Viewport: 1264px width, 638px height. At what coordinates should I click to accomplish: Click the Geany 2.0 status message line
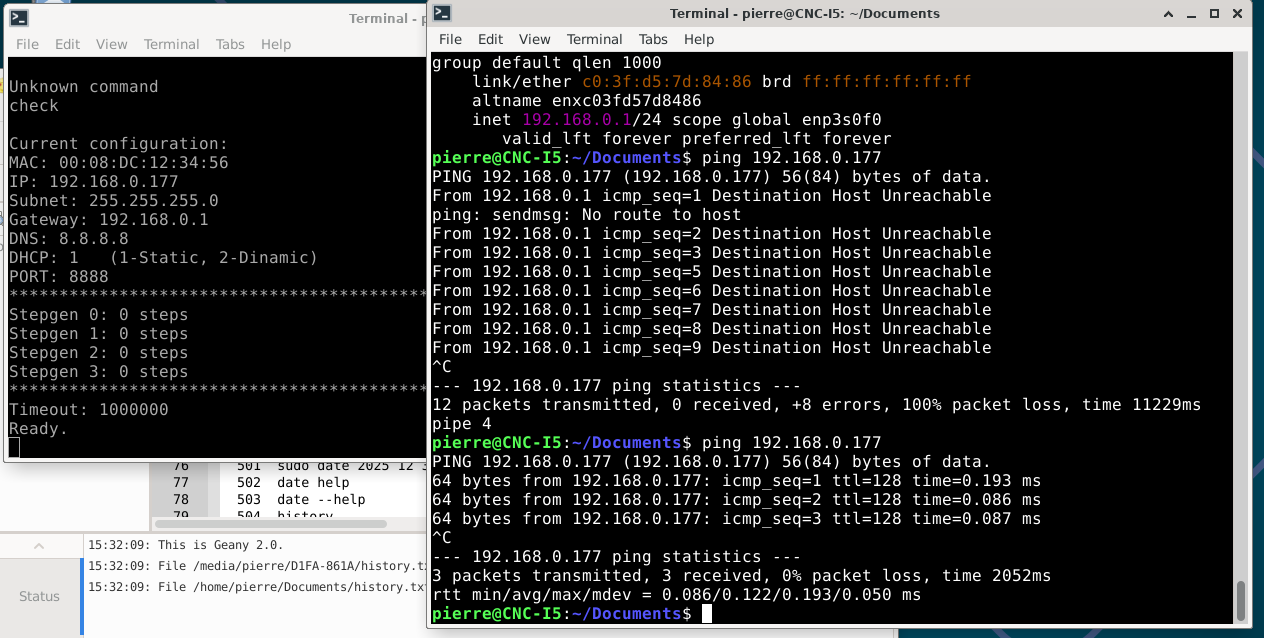pos(186,545)
